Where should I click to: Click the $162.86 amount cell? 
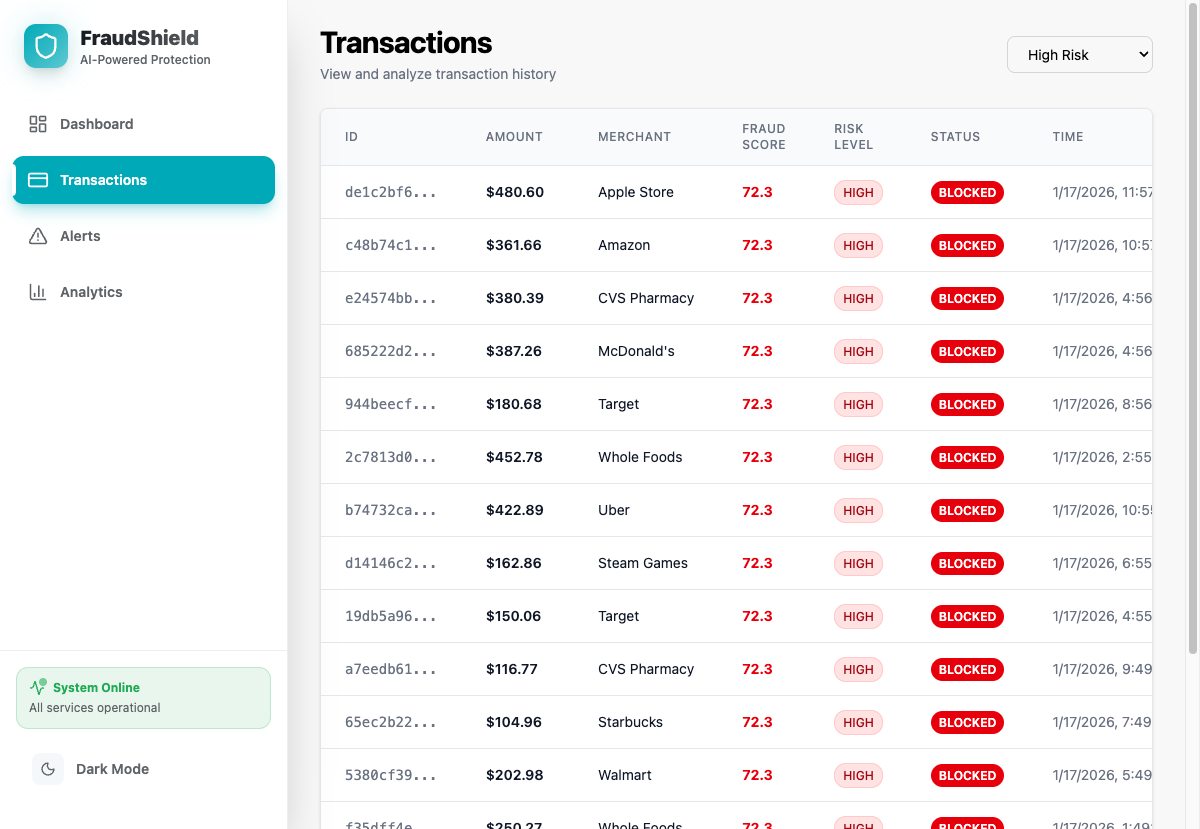tap(514, 563)
